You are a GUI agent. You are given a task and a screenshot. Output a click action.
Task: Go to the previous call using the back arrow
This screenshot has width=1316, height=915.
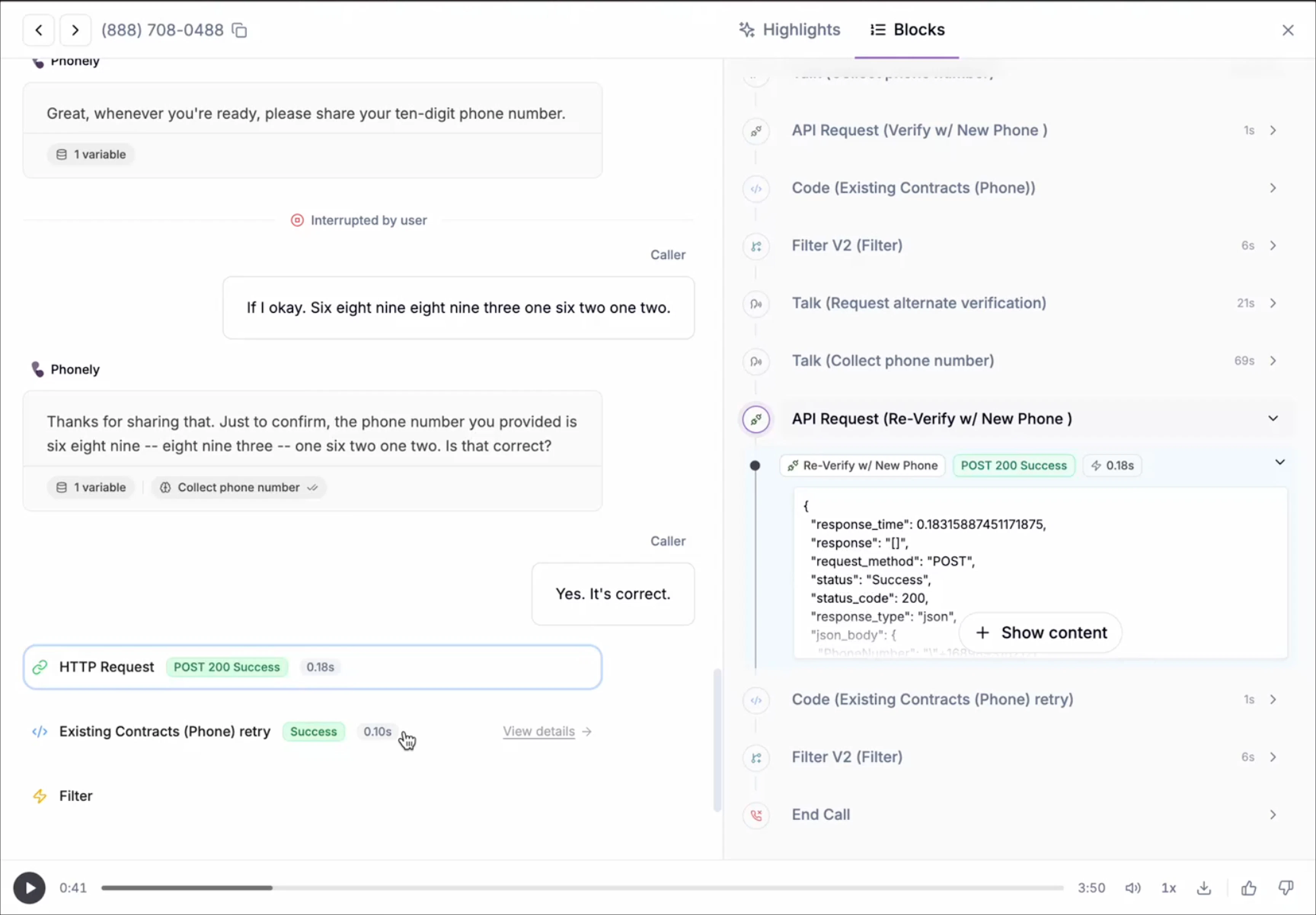pos(38,30)
